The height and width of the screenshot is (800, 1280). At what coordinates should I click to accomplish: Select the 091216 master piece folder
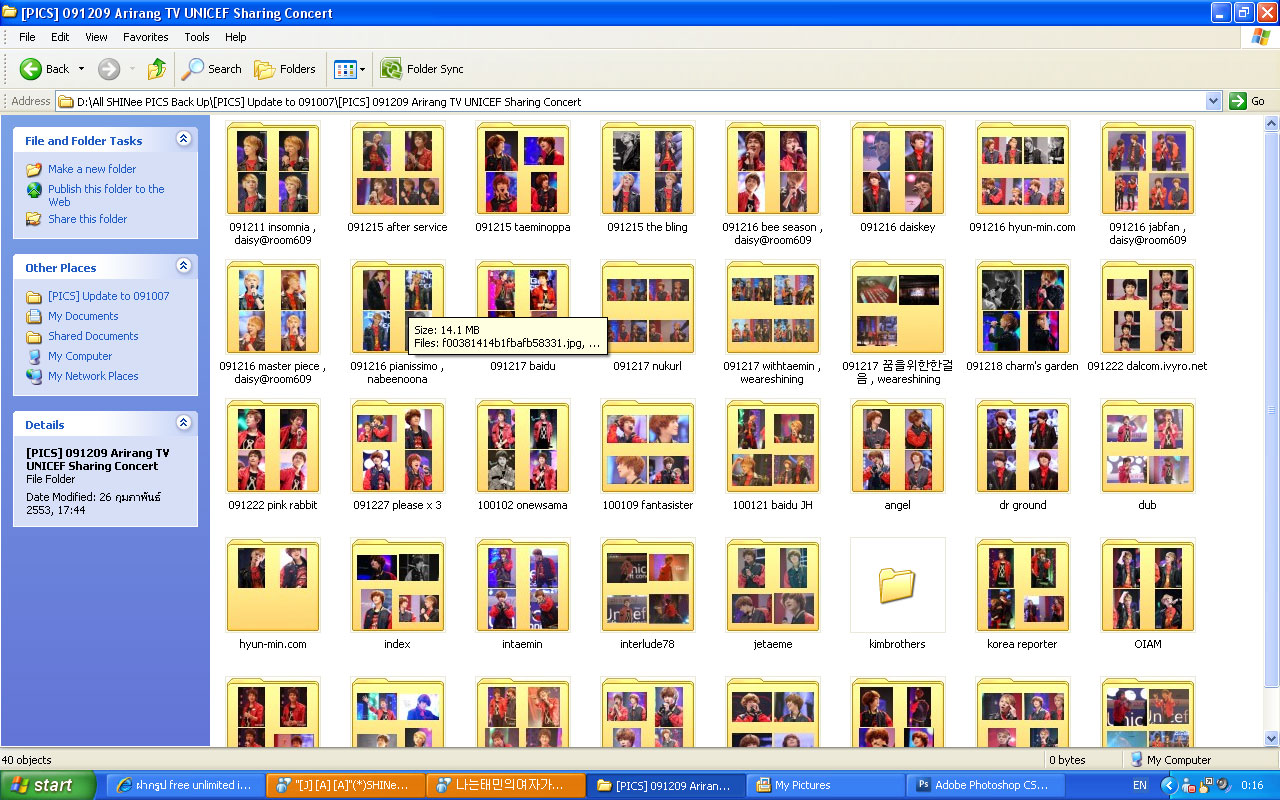(x=273, y=308)
